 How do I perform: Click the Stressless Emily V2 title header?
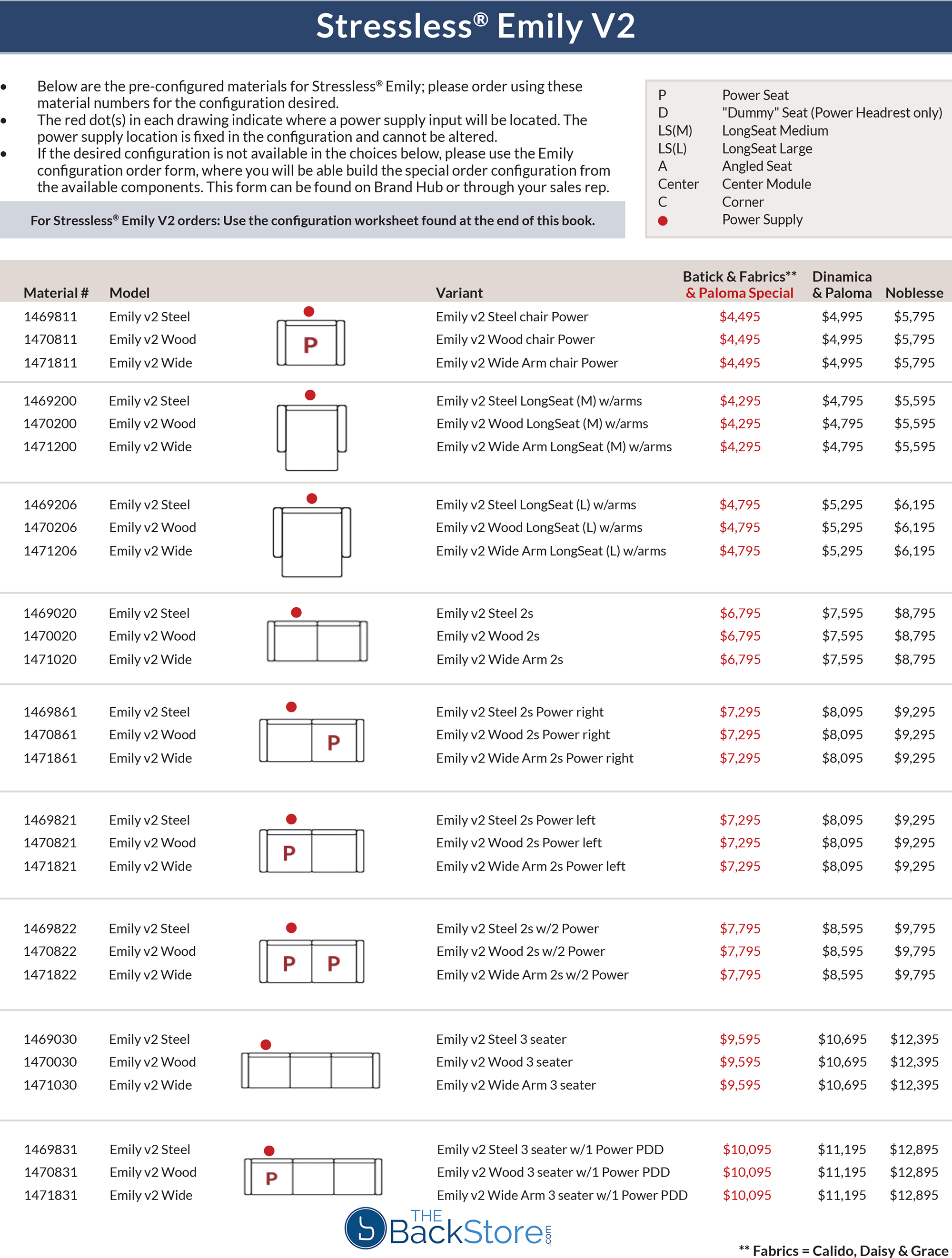point(476,26)
